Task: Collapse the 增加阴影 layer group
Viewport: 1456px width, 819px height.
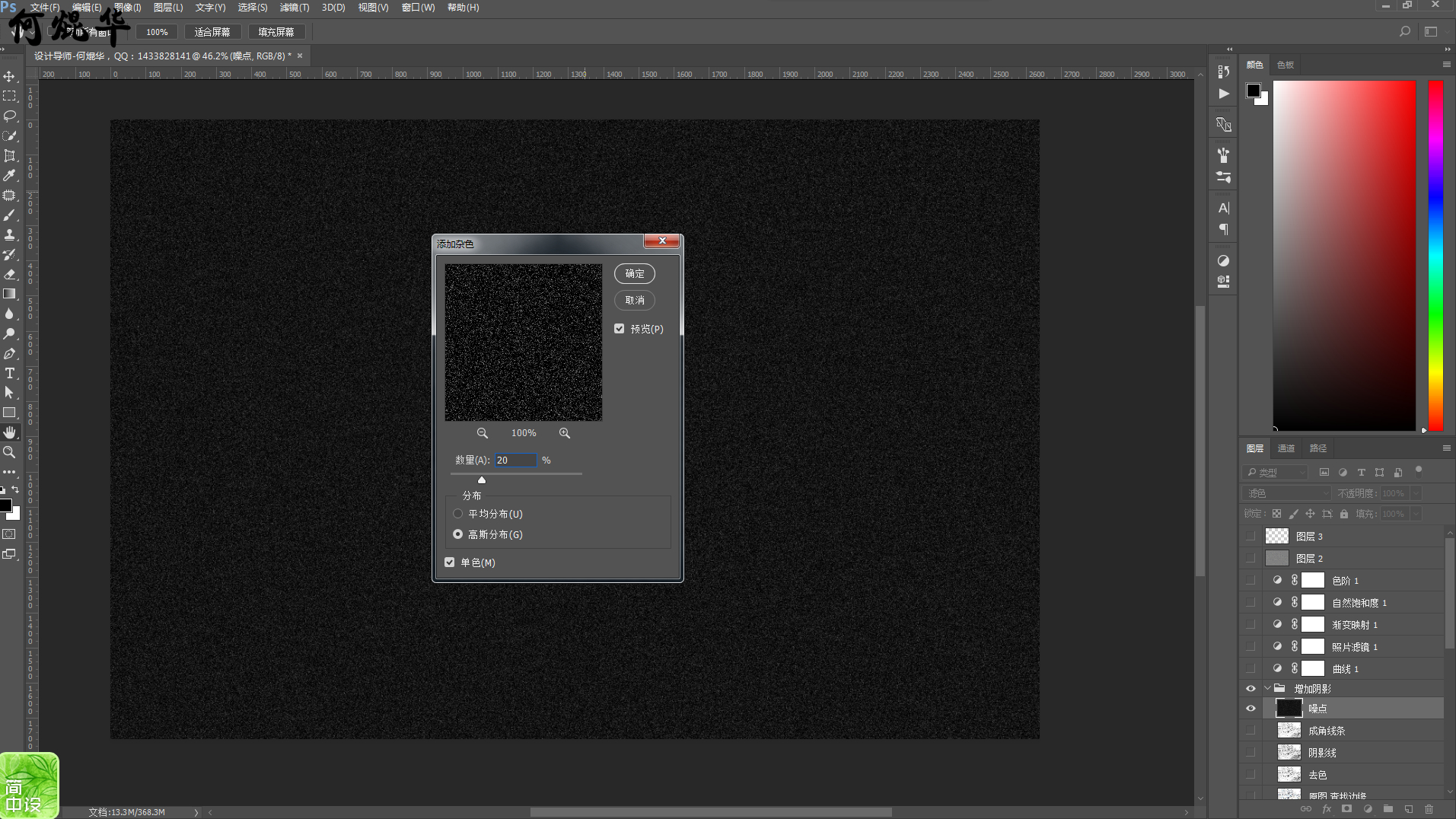Action: pos(1267,688)
